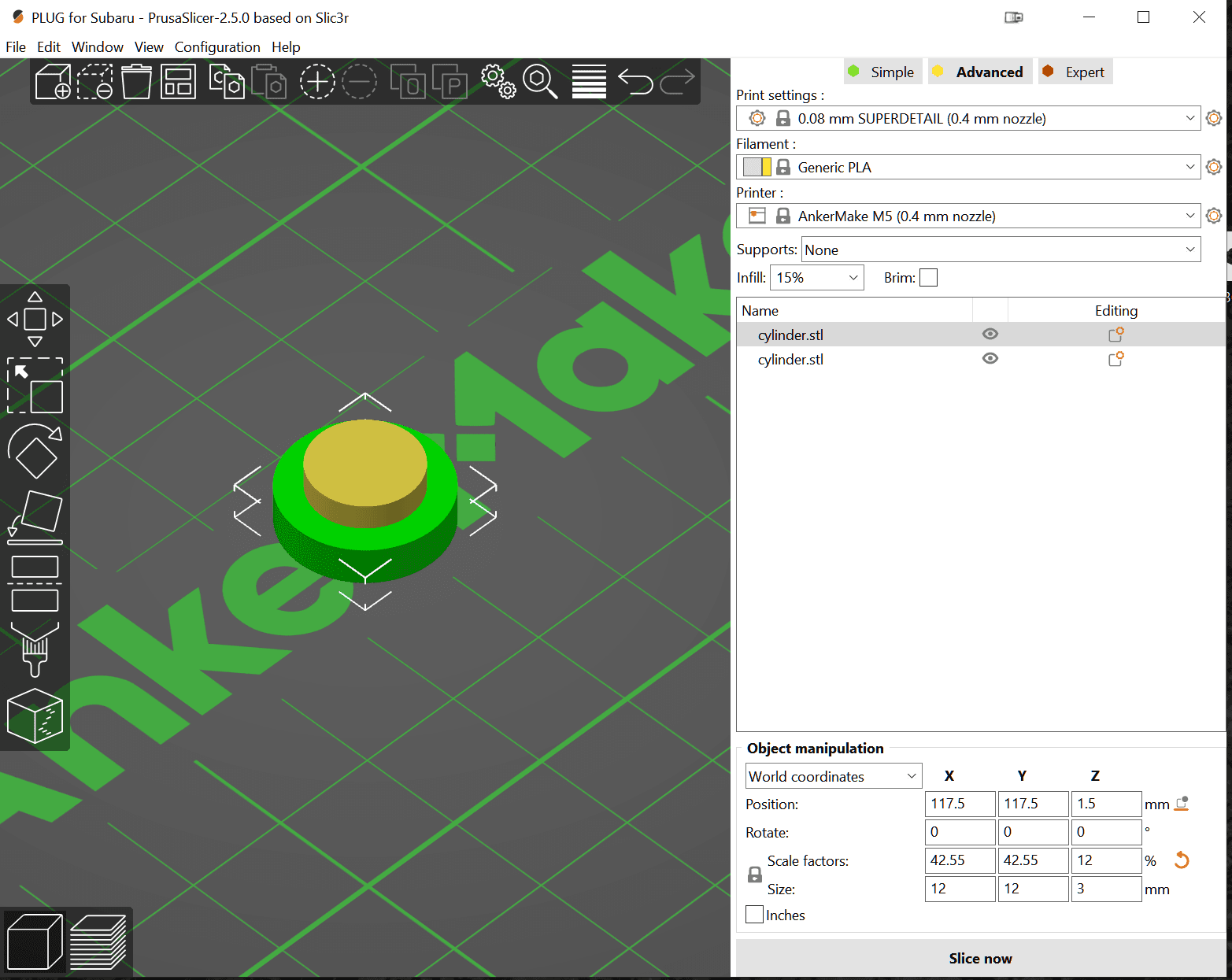
Task: Click the Undo arrow
Action: 635,81
